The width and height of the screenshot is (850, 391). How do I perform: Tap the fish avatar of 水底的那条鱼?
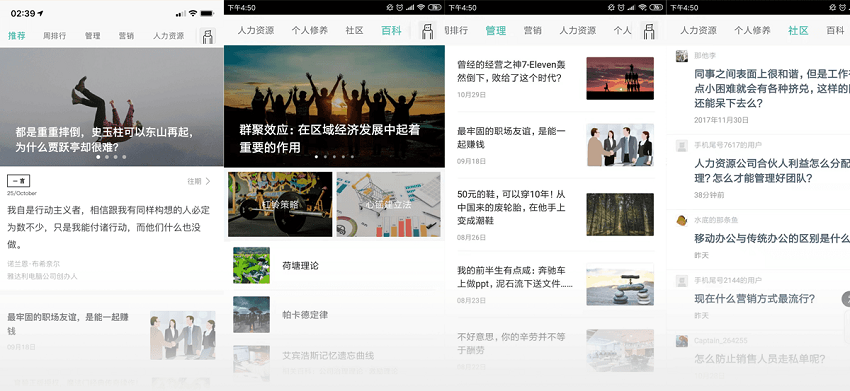point(682,220)
